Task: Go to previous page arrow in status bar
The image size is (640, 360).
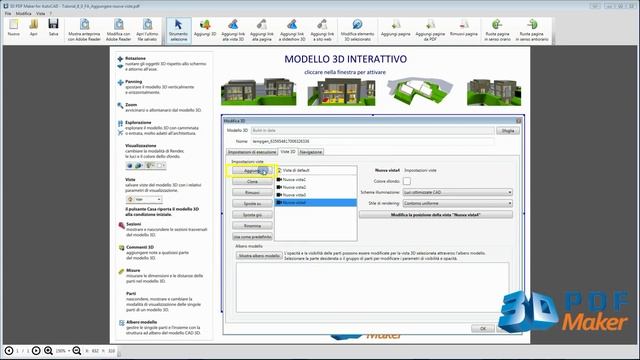Action: [x=8, y=351]
